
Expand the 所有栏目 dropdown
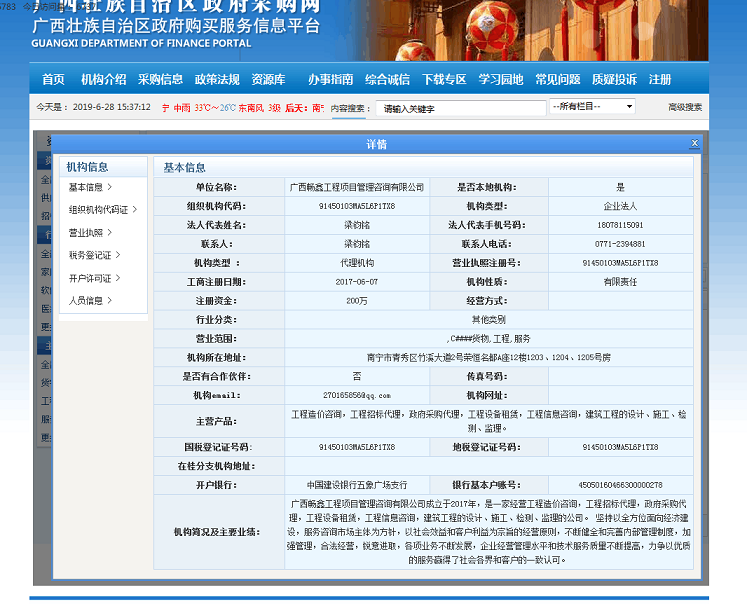[x=592, y=106]
